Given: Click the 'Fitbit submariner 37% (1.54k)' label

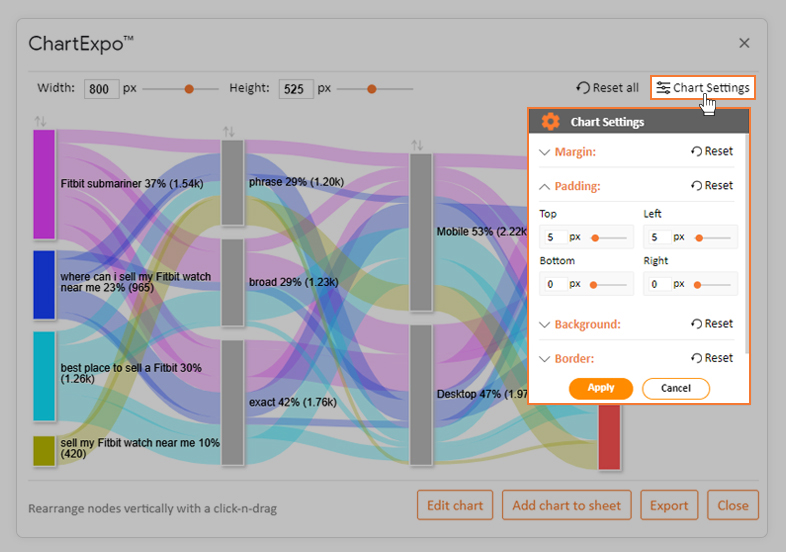Looking at the screenshot, I should (x=132, y=183).
